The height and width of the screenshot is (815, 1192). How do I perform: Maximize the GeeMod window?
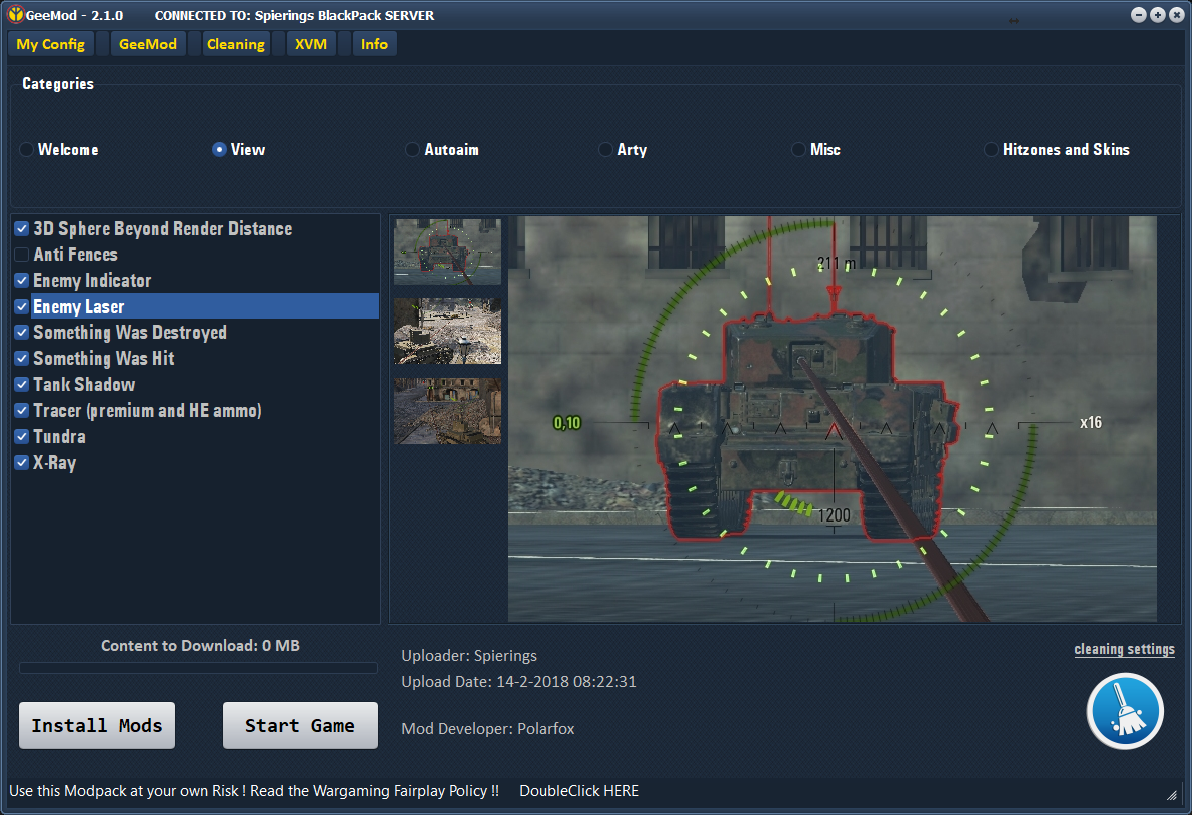[1157, 14]
